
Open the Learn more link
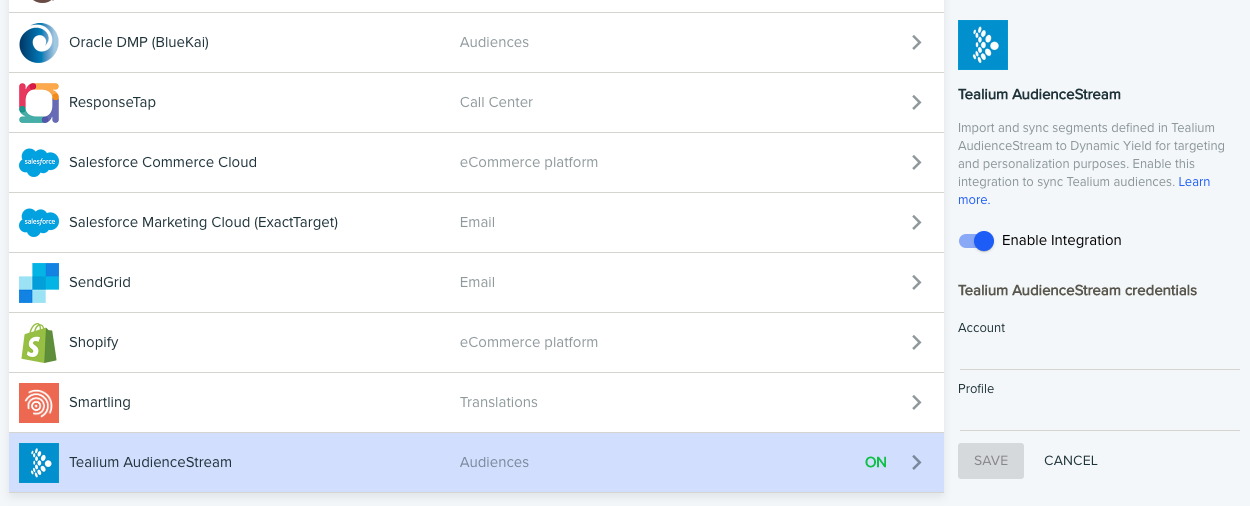[x=1193, y=183]
